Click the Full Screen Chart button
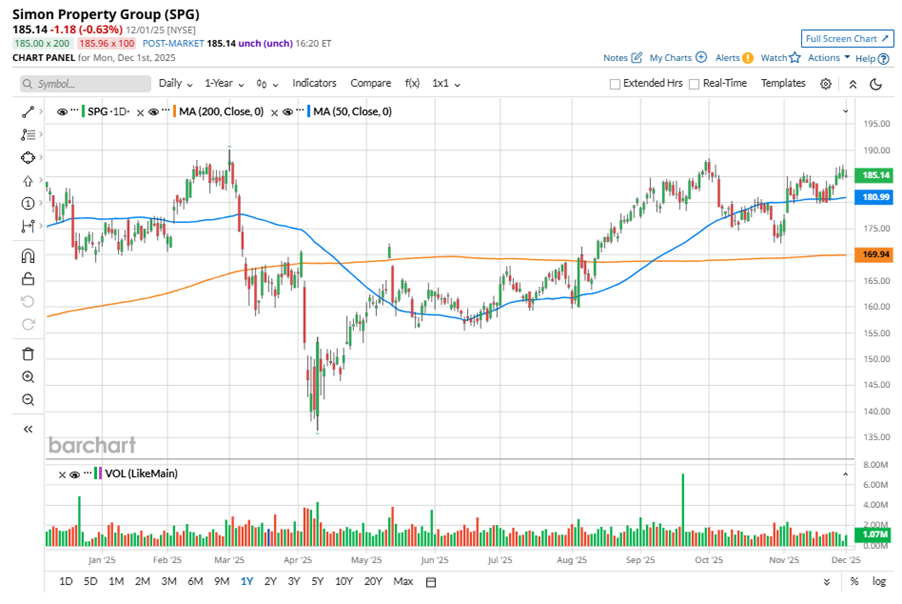Image resolution: width=902 pixels, height=604 pixels. pos(847,39)
